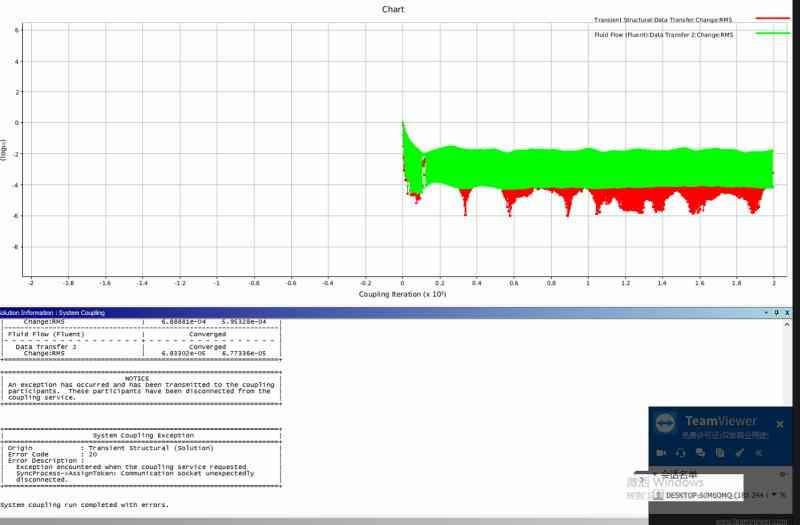Pin the Solution Information panel
Image resolution: width=800 pixels, height=525 pixels.
click(x=777, y=313)
